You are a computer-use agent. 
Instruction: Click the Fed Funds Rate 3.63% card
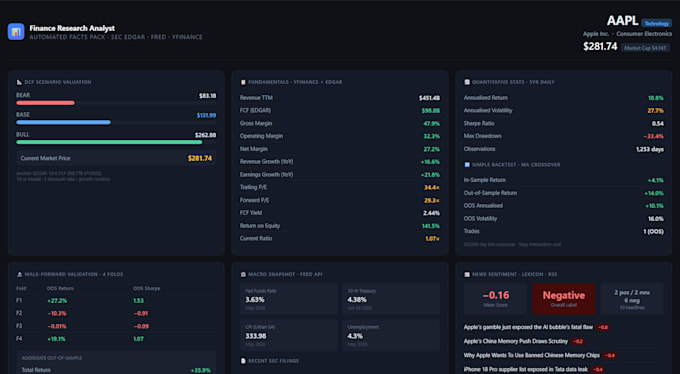[289, 299]
